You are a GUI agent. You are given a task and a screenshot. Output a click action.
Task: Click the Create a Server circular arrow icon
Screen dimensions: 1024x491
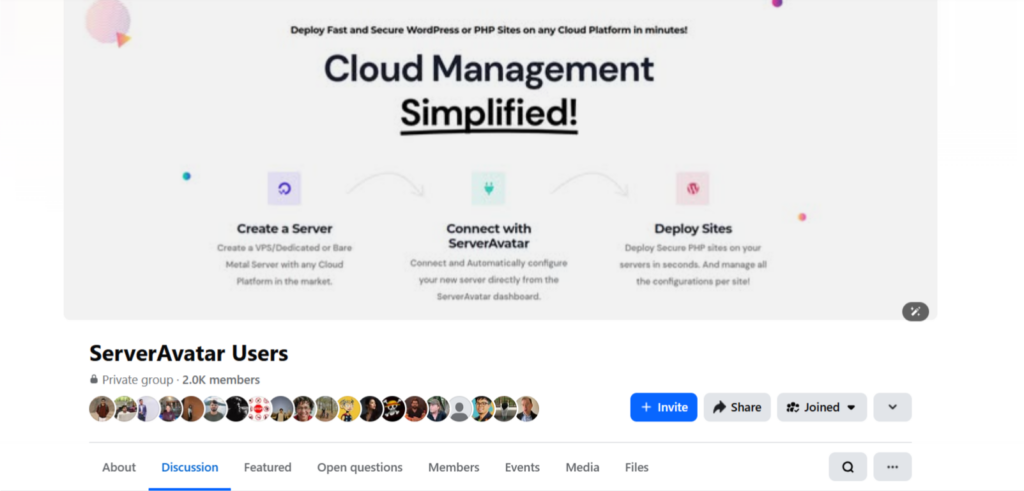click(284, 189)
